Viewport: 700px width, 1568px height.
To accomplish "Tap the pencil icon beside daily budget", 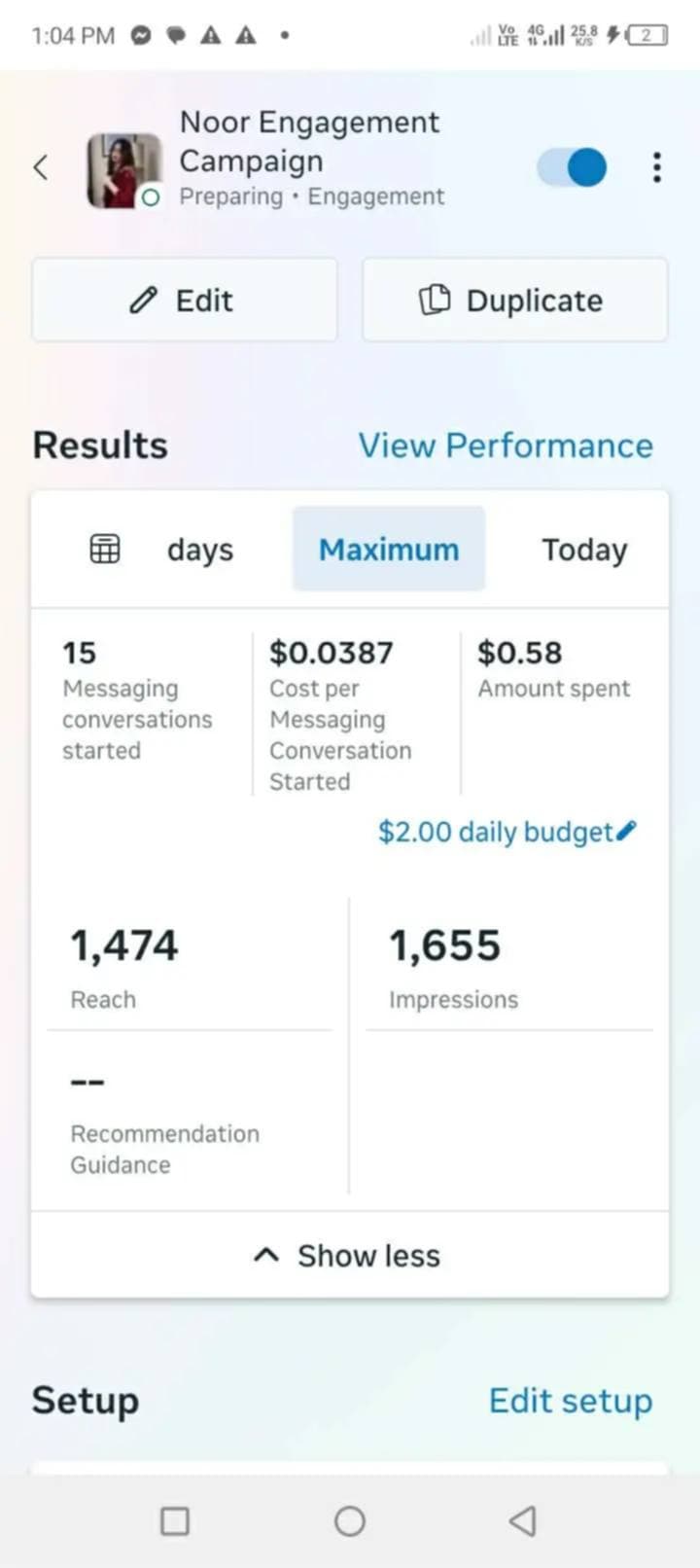I will (x=627, y=830).
